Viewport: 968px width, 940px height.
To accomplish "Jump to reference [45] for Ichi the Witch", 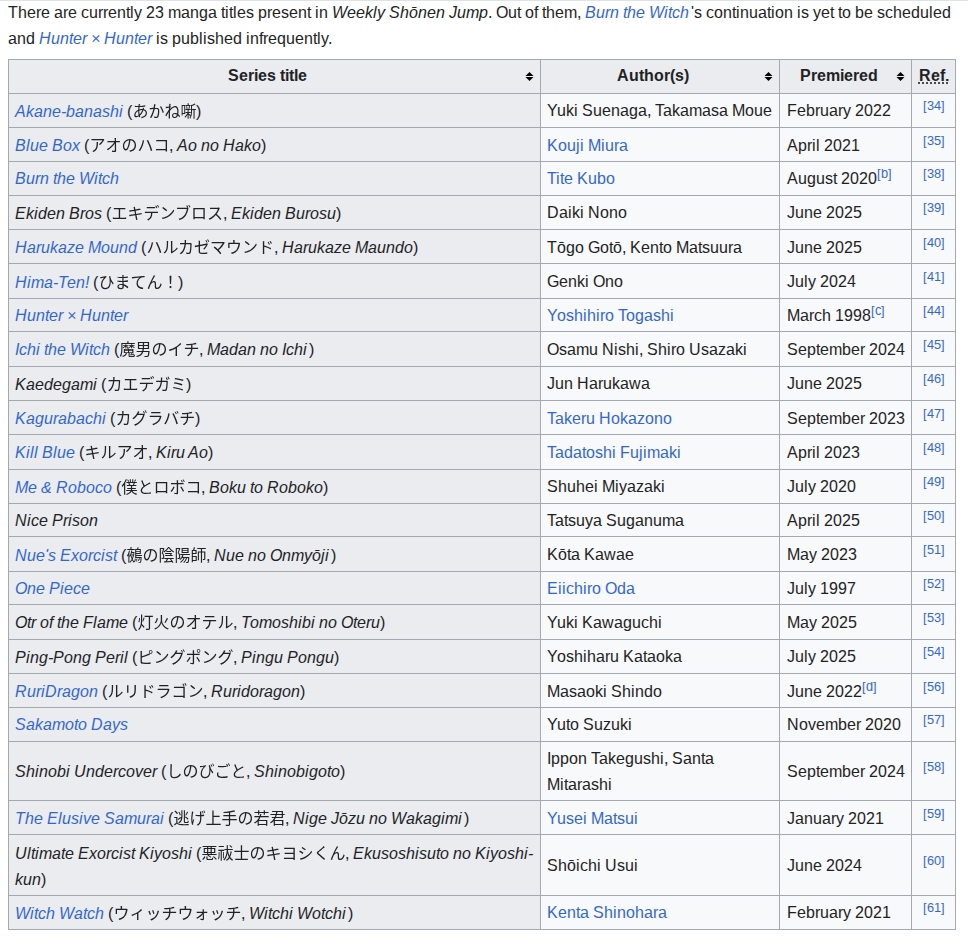I will click(x=933, y=346).
